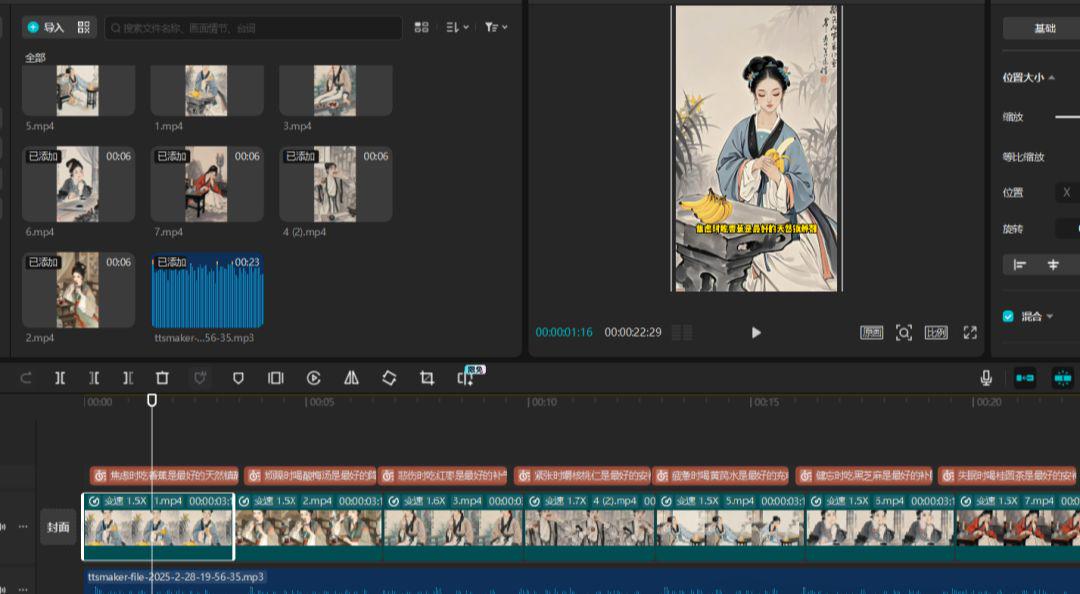Click the rotate icon in timeline toolbar
1080x594 pixels.
(x=389, y=378)
